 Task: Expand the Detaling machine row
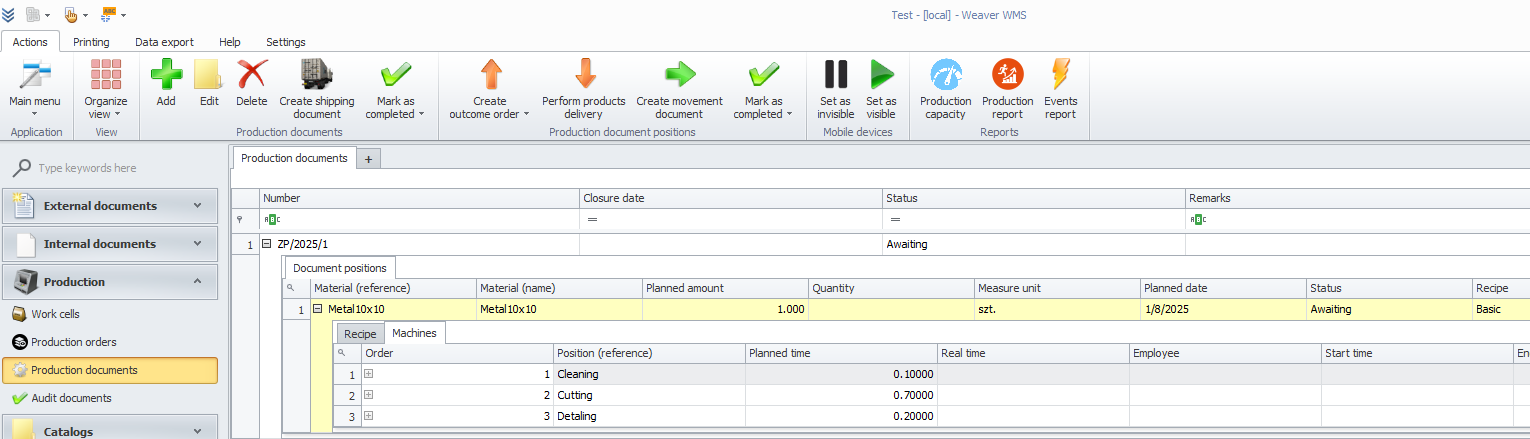[368, 416]
